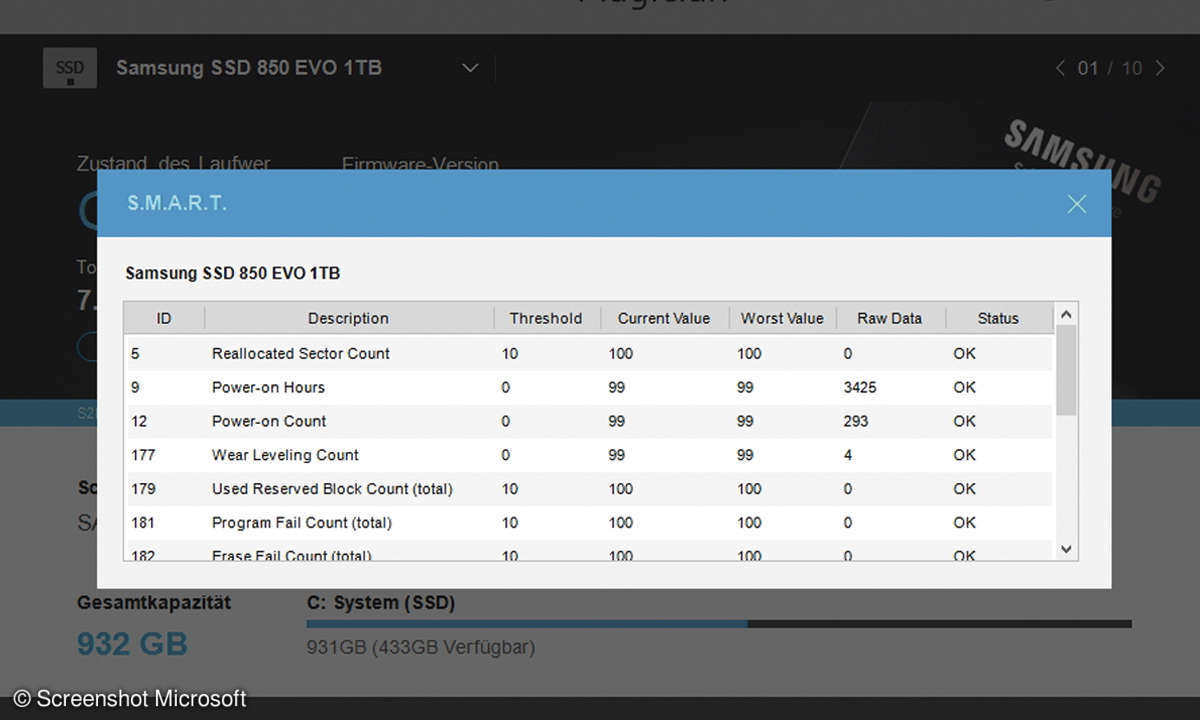This screenshot has height=720, width=1200.
Task: Close the S.M.A.R.T. dialog
Action: [1076, 204]
